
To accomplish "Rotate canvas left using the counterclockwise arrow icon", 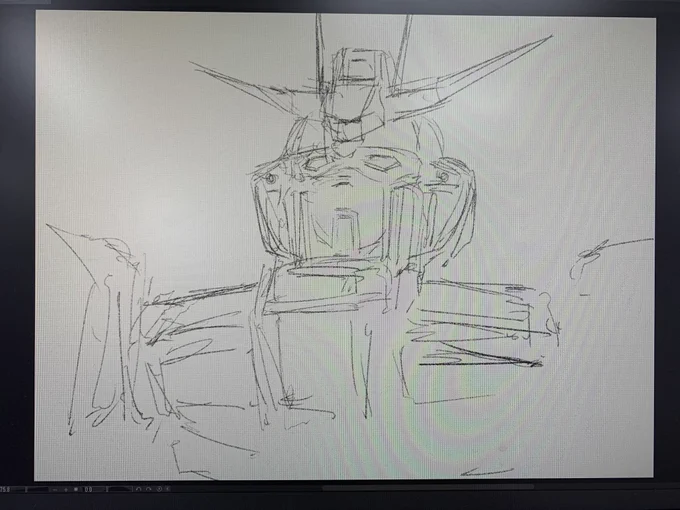I will pos(138,489).
